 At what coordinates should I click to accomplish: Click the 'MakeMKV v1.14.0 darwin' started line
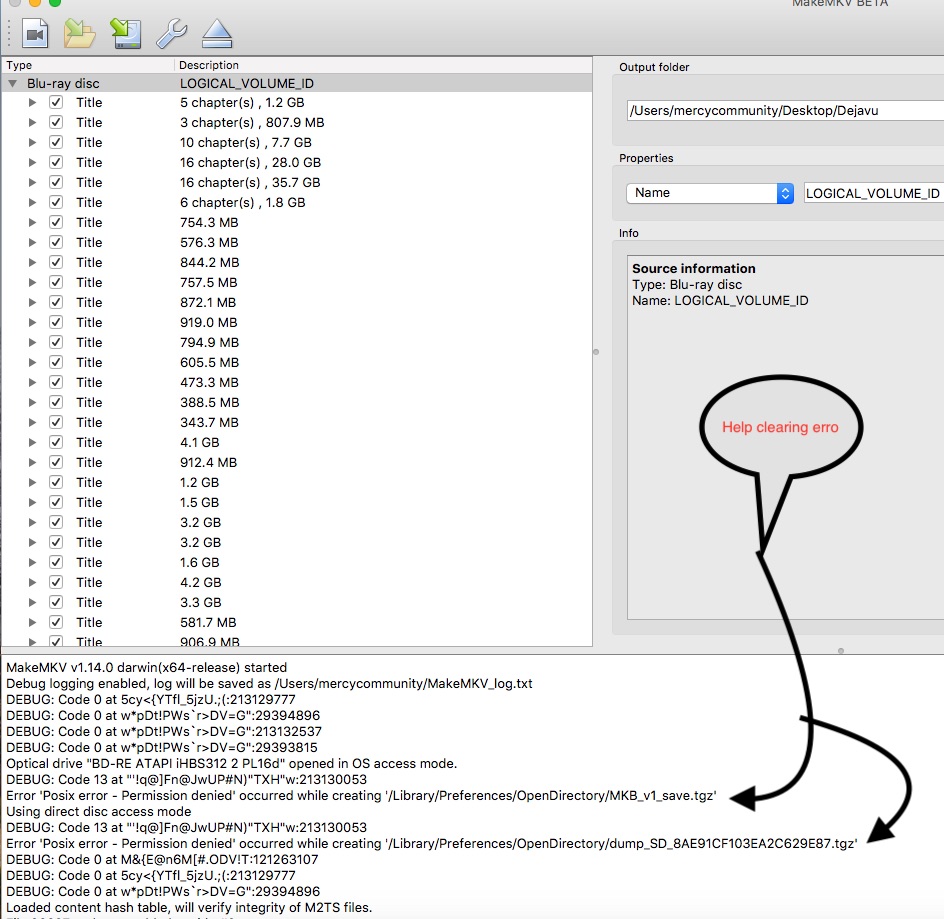[146, 667]
